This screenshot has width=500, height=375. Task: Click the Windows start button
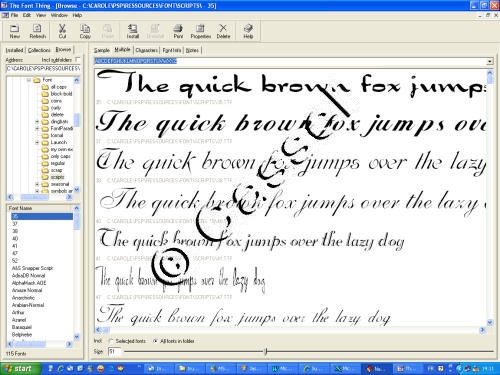tap(21, 368)
